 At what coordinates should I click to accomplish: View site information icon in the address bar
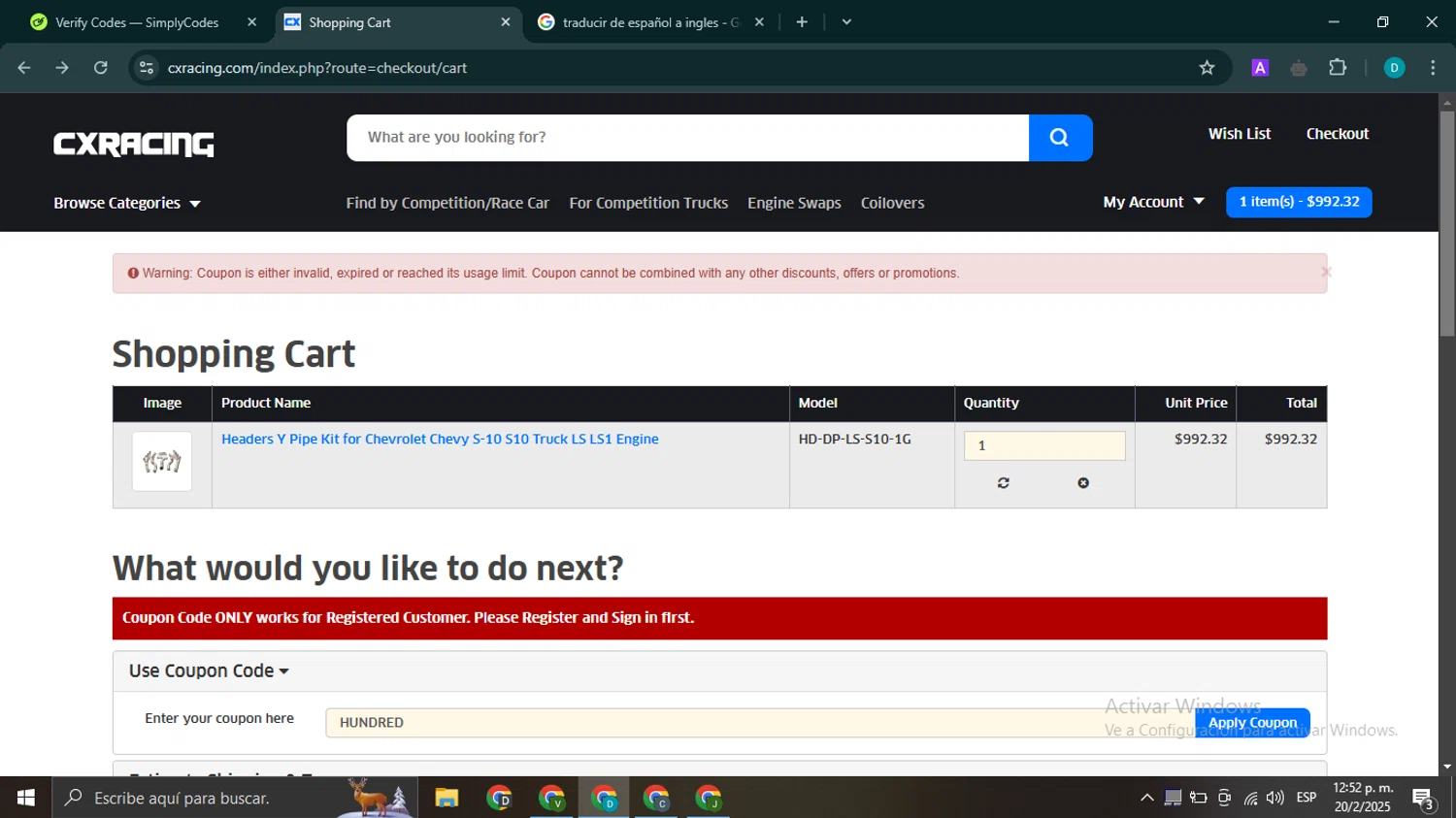147,68
